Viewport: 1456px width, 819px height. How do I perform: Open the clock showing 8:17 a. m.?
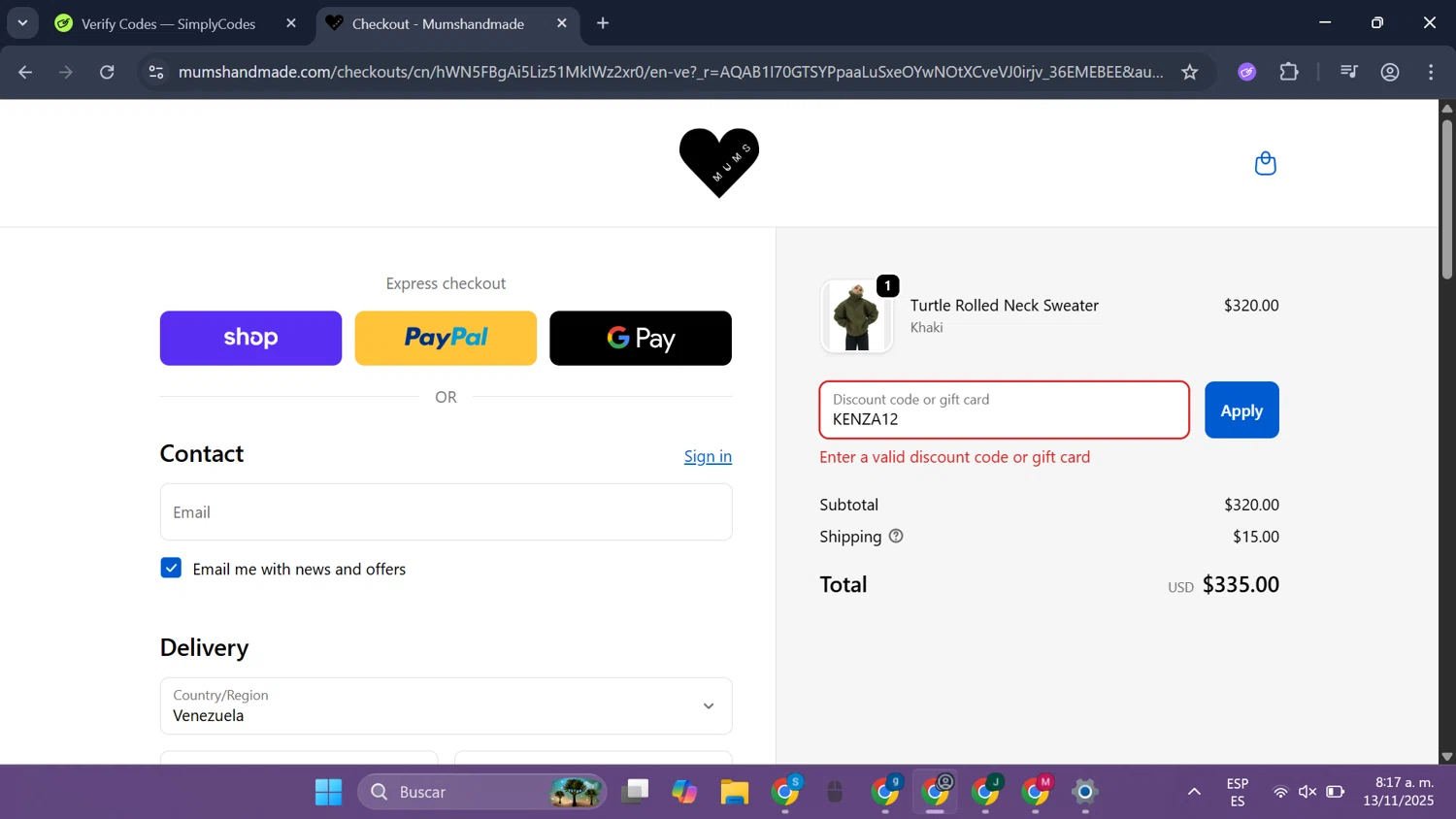[x=1398, y=792]
